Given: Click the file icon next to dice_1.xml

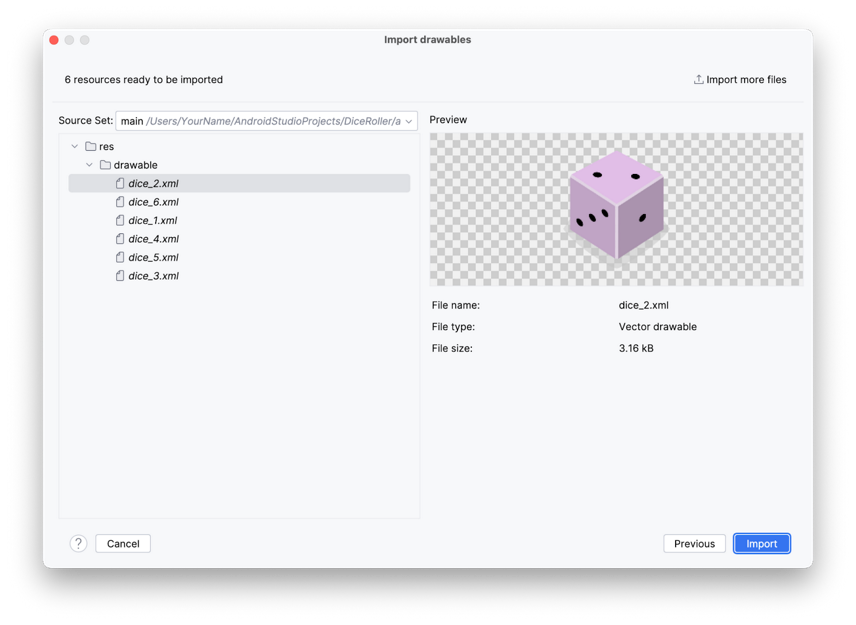Looking at the screenshot, I should pyautogui.click(x=120, y=220).
